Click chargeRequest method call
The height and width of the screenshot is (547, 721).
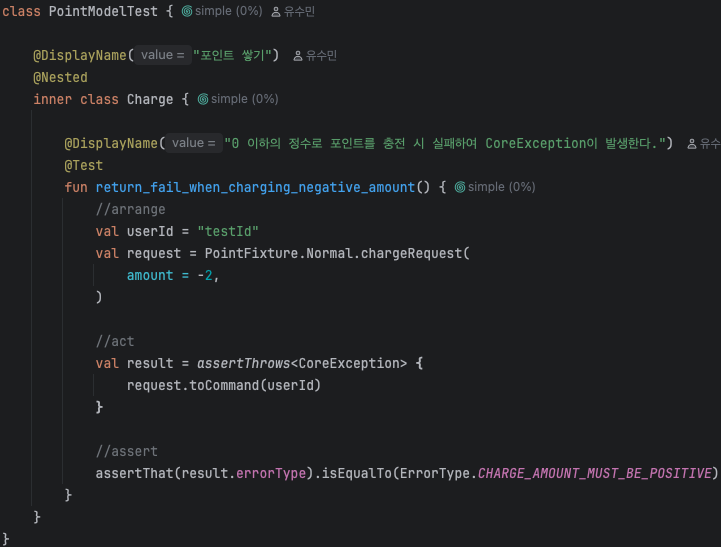coord(411,253)
